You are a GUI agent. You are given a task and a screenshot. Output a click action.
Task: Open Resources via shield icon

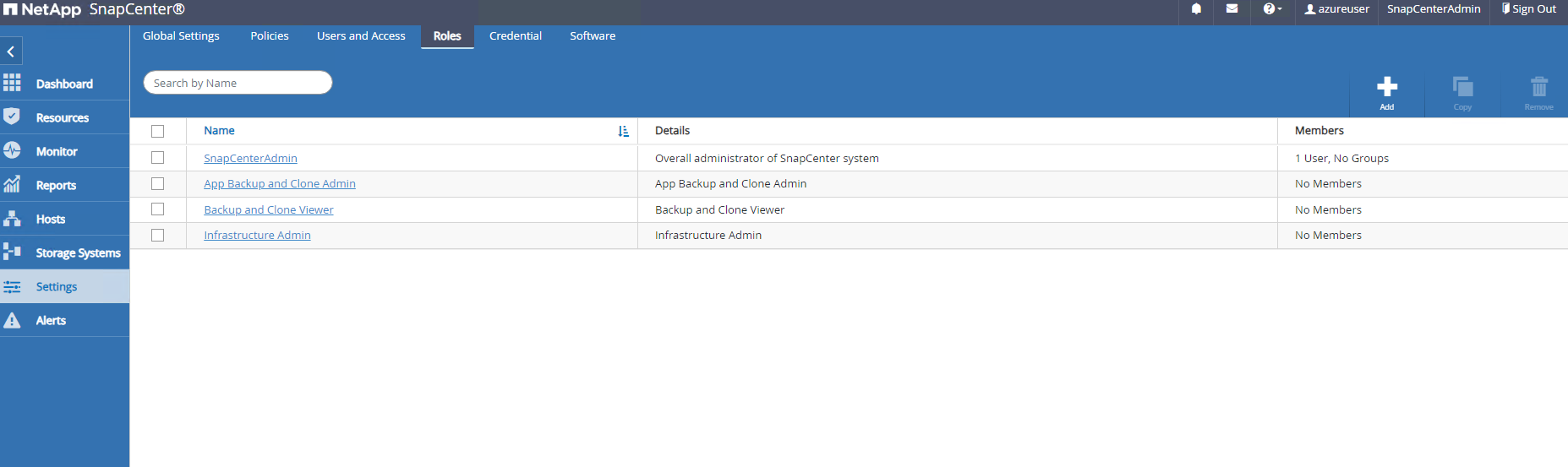pyautogui.click(x=12, y=117)
